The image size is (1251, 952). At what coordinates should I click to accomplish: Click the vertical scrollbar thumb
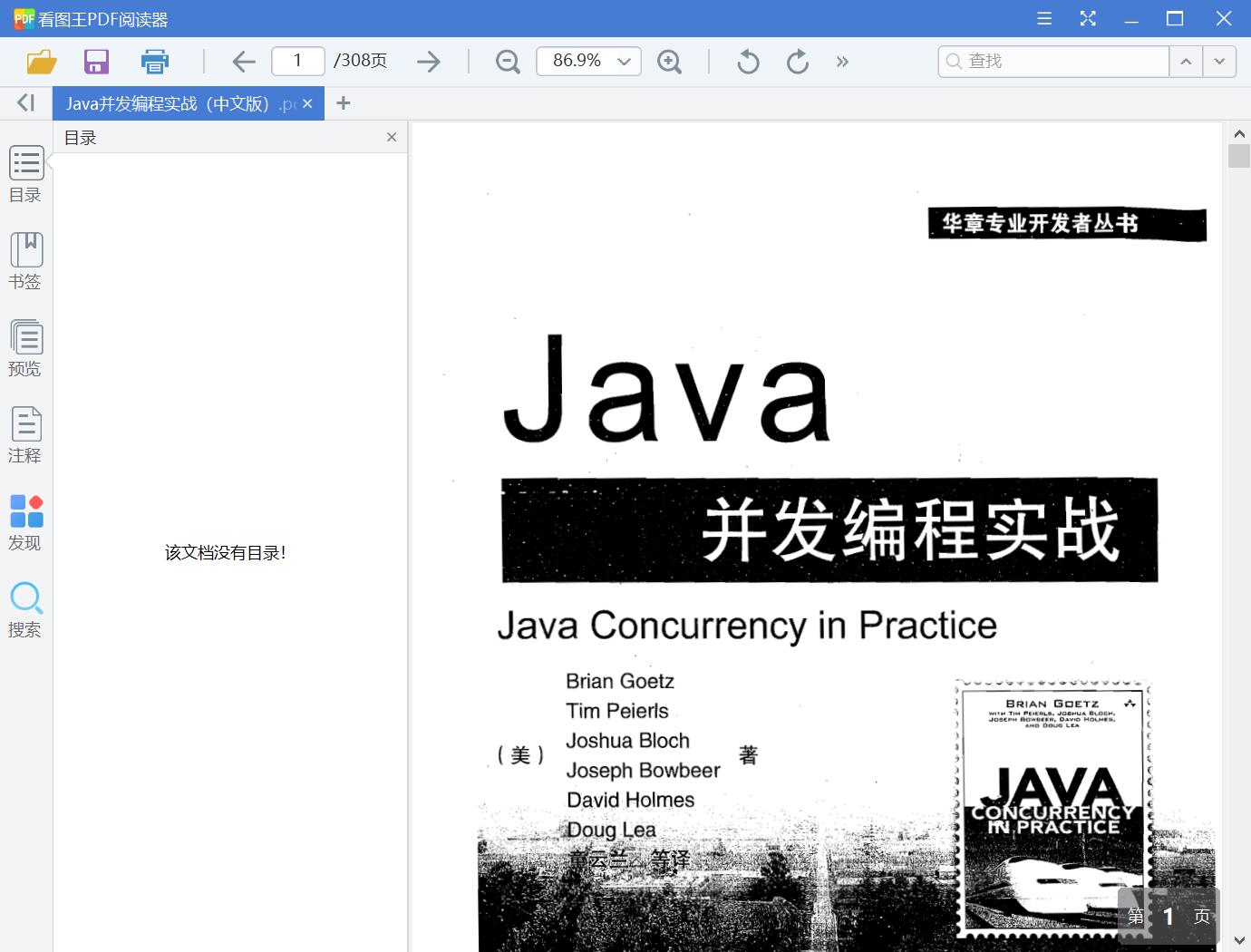1239,155
